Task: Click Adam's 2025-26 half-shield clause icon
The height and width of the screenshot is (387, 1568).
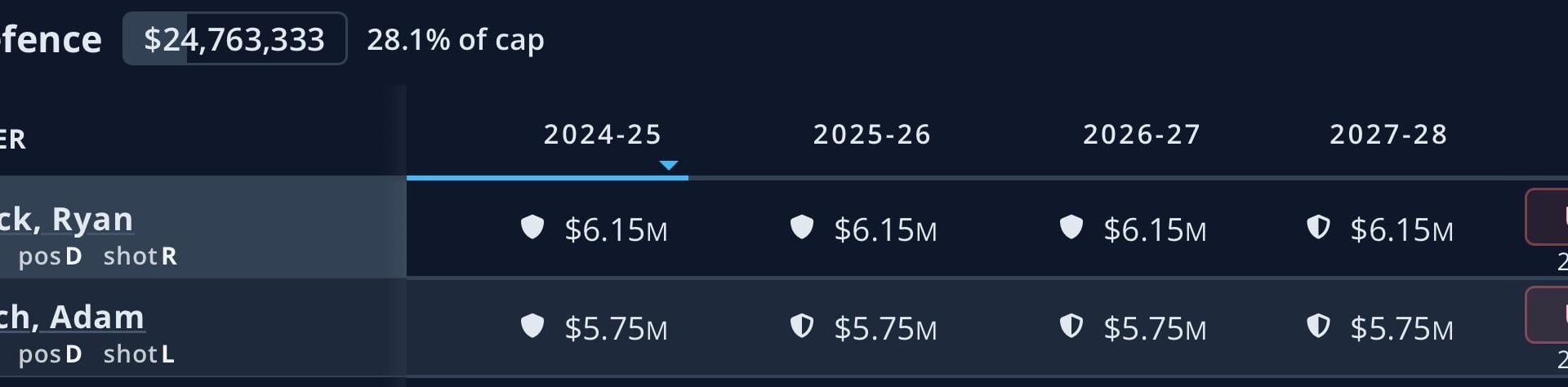Action: pos(802,326)
